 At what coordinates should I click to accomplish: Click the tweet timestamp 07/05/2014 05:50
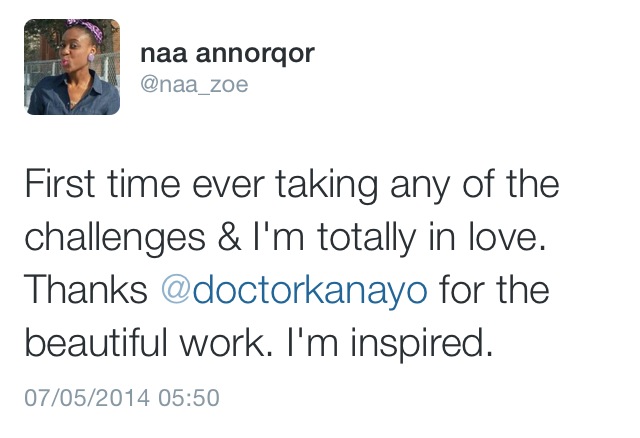click(x=121, y=397)
